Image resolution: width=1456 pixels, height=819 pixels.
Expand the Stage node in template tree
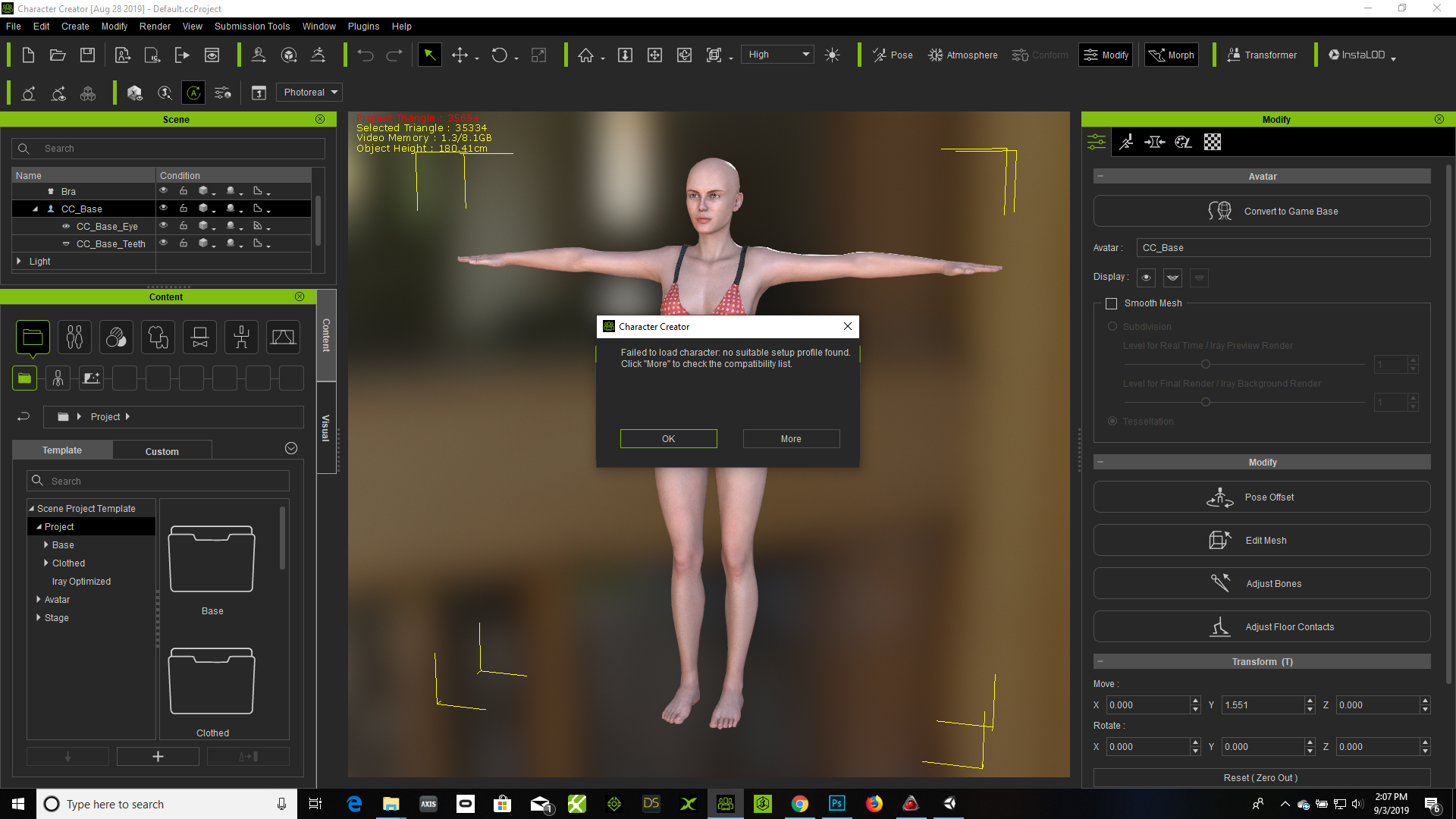[38, 617]
